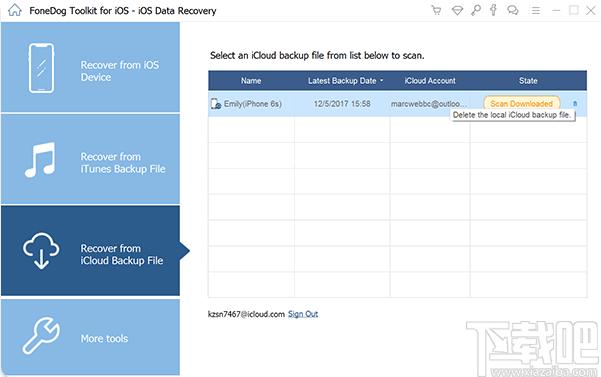
Task: Click the Emily backup device icon
Action: coord(216,104)
